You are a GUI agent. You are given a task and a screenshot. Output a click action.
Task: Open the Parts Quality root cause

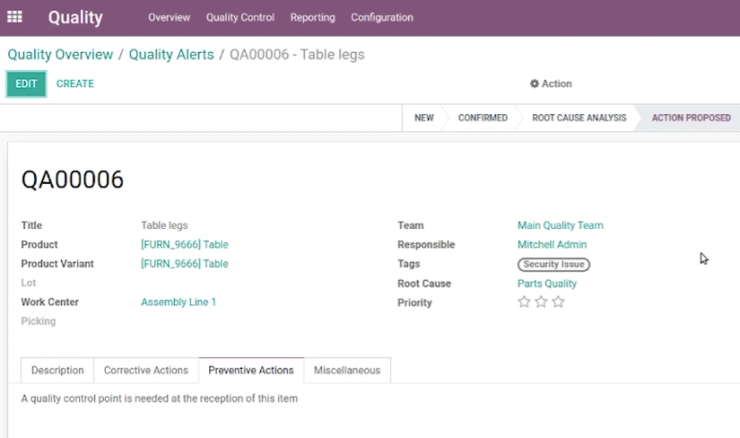tap(547, 284)
